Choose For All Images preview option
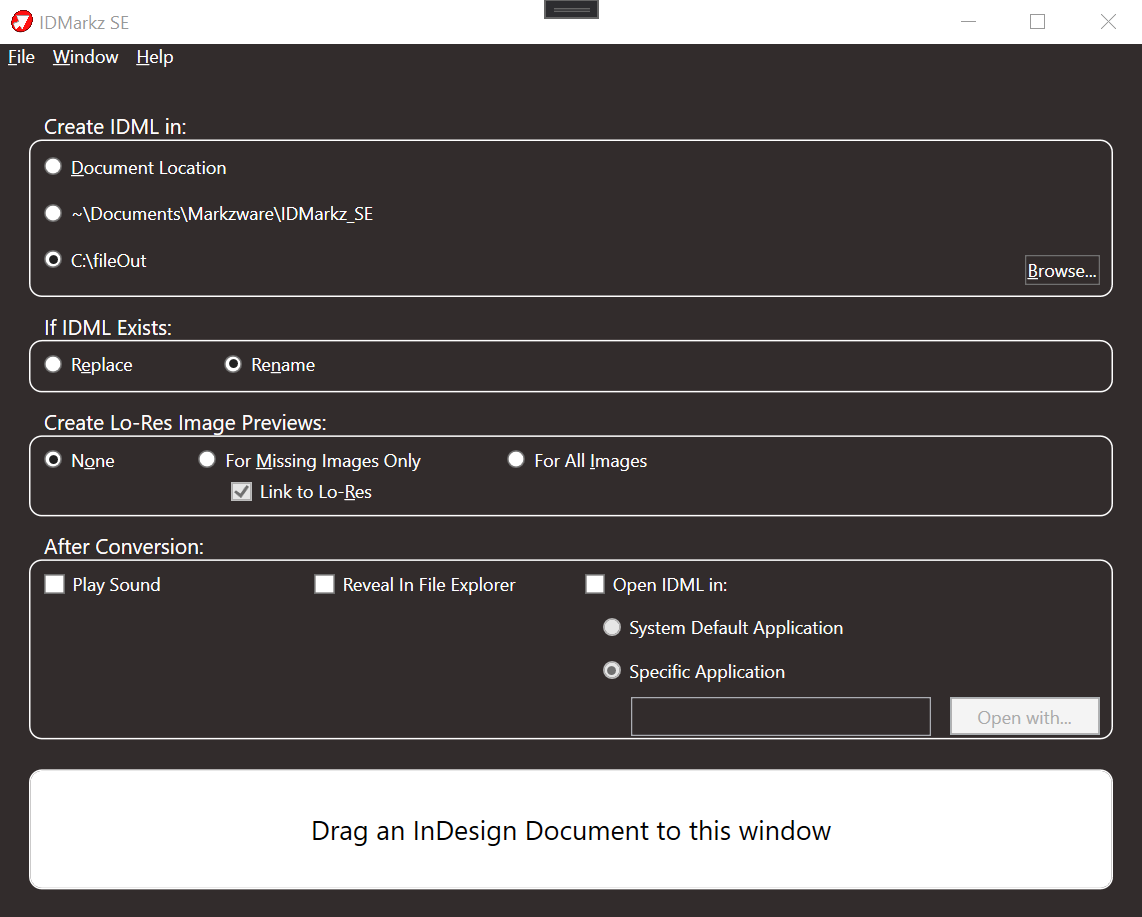Image resolution: width=1142 pixels, height=917 pixels. [x=516, y=460]
